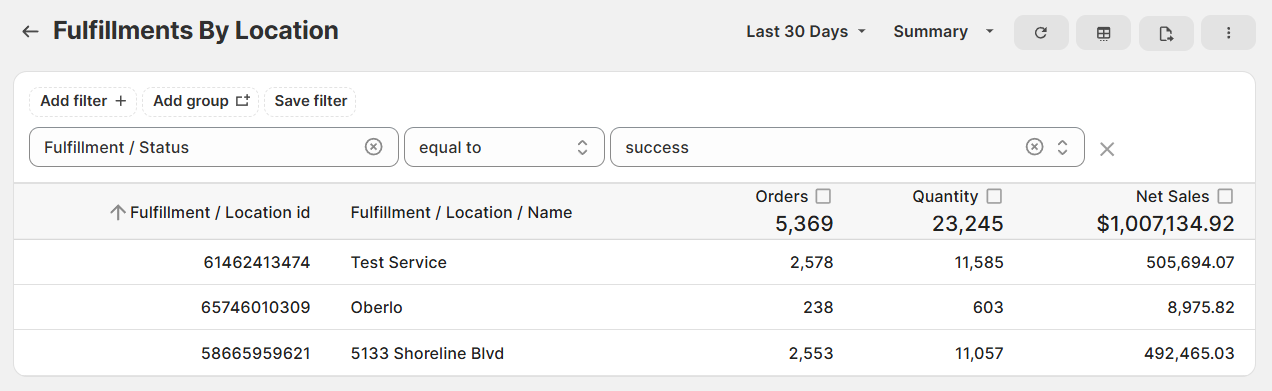The width and height of the screenshot is (1272, 391).
Task: Check the Orders column checkbox
Action: [x=823, y=197]
